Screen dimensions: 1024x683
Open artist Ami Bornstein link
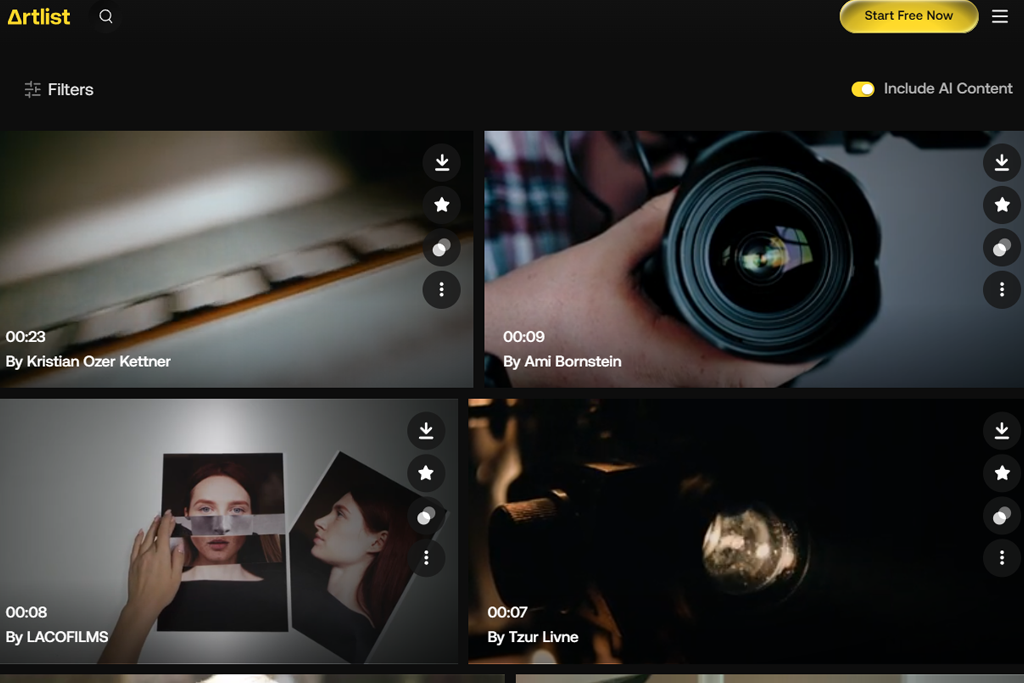573,361
